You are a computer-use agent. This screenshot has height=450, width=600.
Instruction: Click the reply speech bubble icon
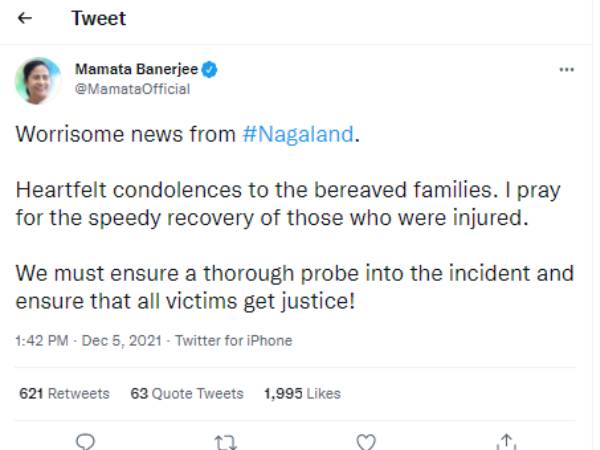point(86,441)
